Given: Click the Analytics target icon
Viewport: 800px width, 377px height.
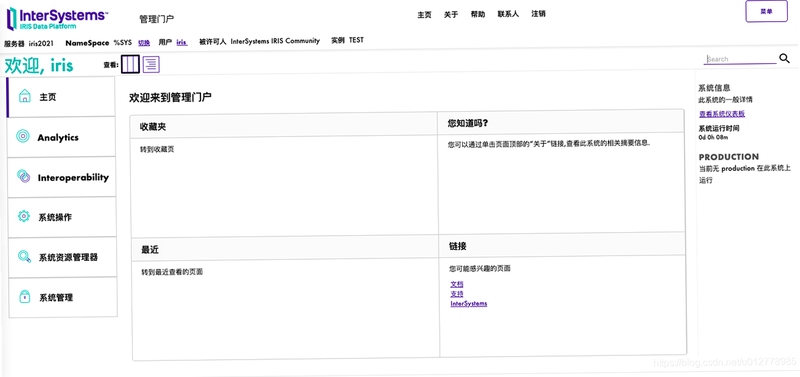Looking at the screenshot, I should (x=23, y=136).
